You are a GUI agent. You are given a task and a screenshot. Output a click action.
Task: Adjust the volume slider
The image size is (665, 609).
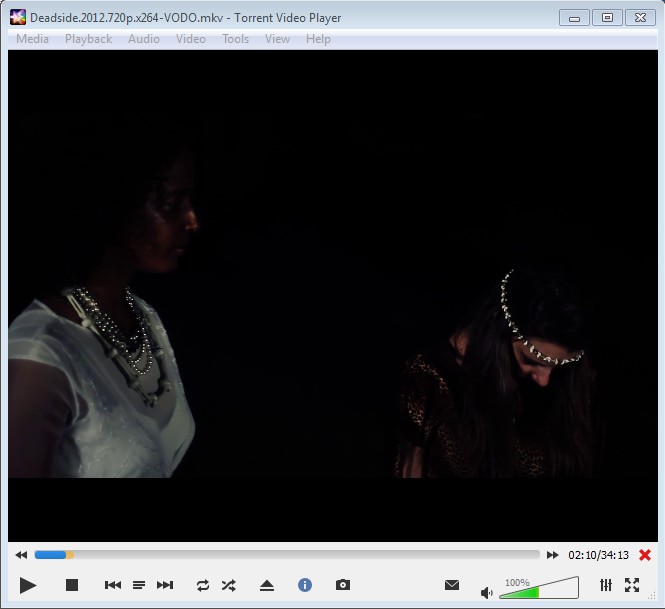point(538,590)
